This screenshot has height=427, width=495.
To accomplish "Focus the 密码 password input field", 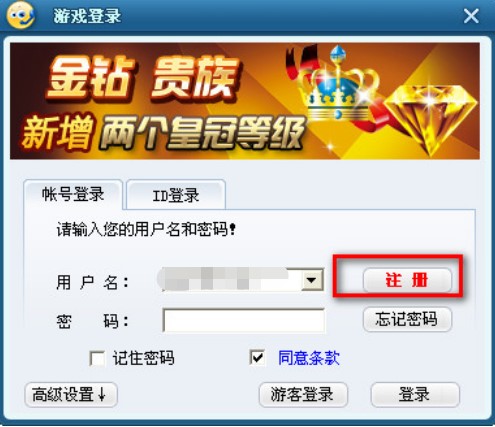I will click(243, 320).
